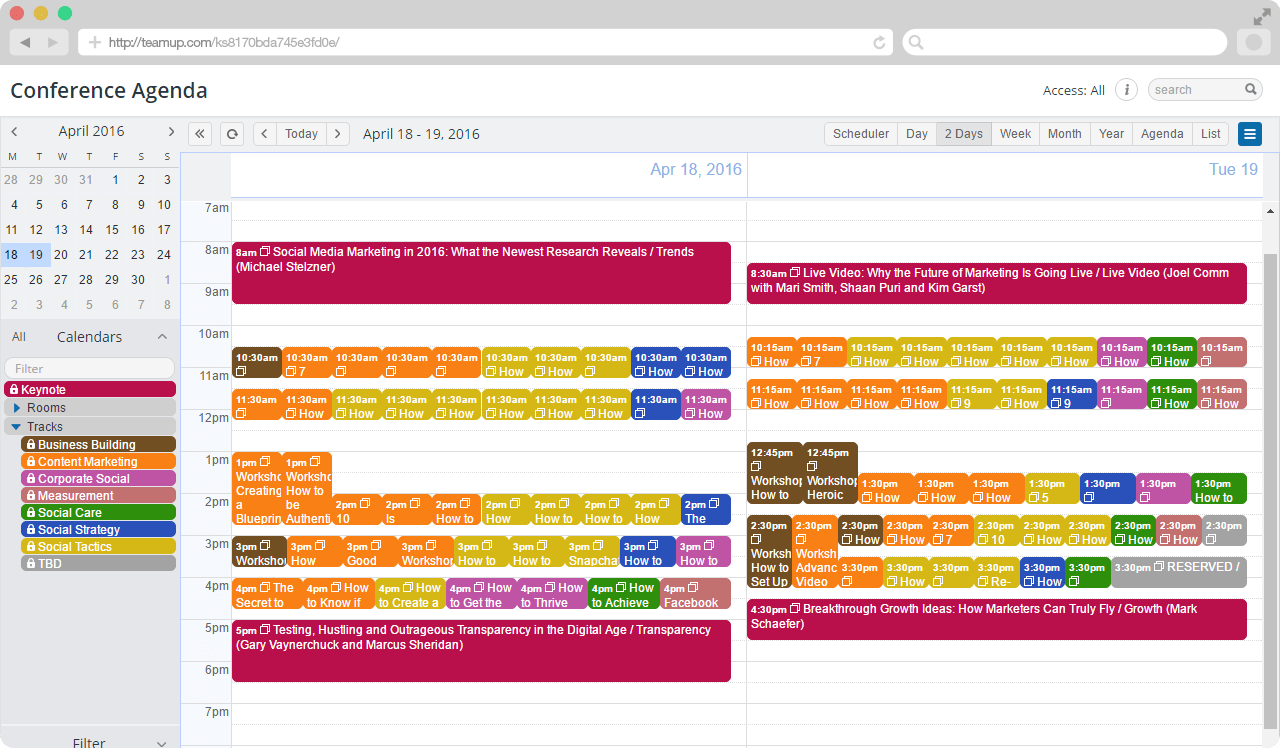Screen dimensions: 1280x748
Task: Collapse the Calendars panel chevron
Action: tap(163, 337)
